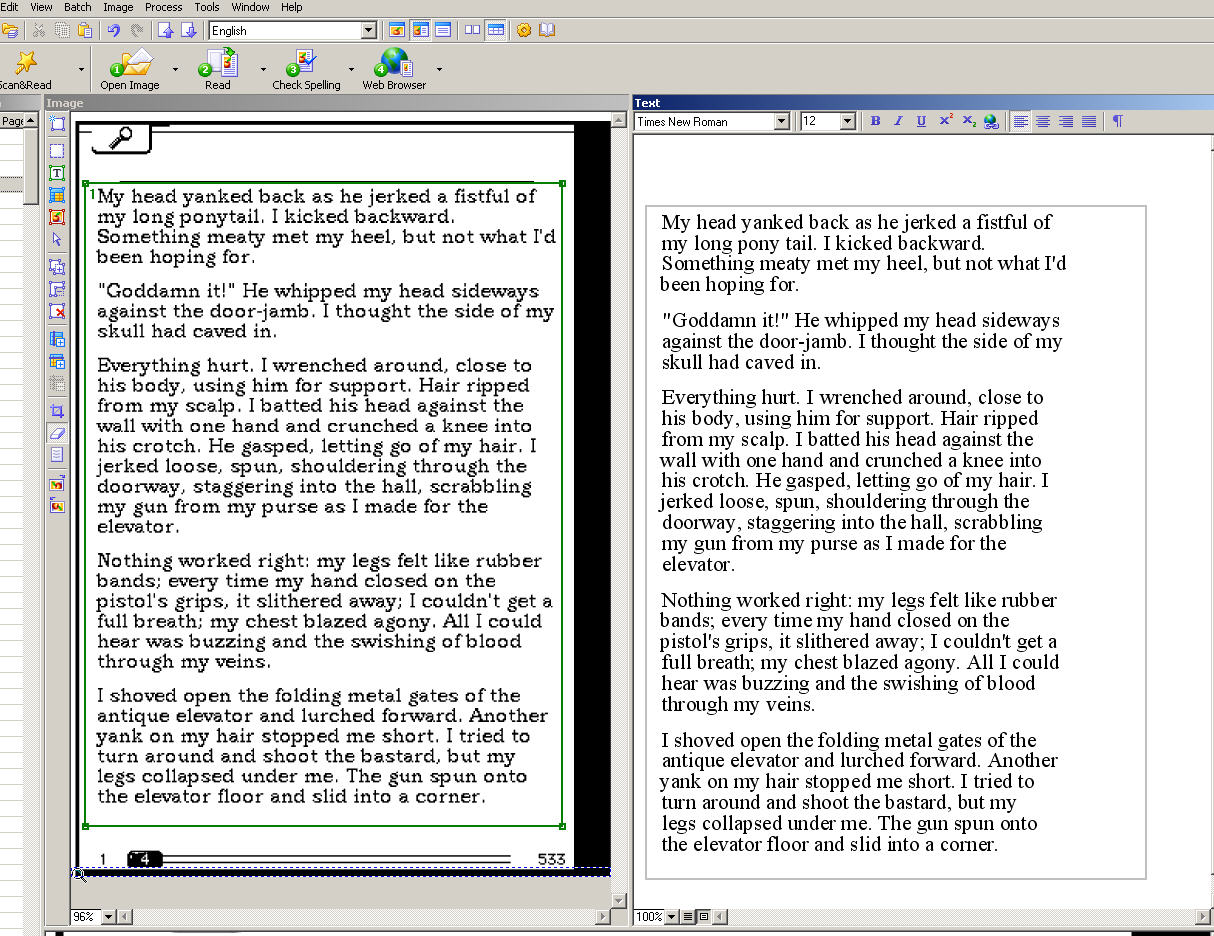
Task: Switch to details table view
Action: pos(495,30)
